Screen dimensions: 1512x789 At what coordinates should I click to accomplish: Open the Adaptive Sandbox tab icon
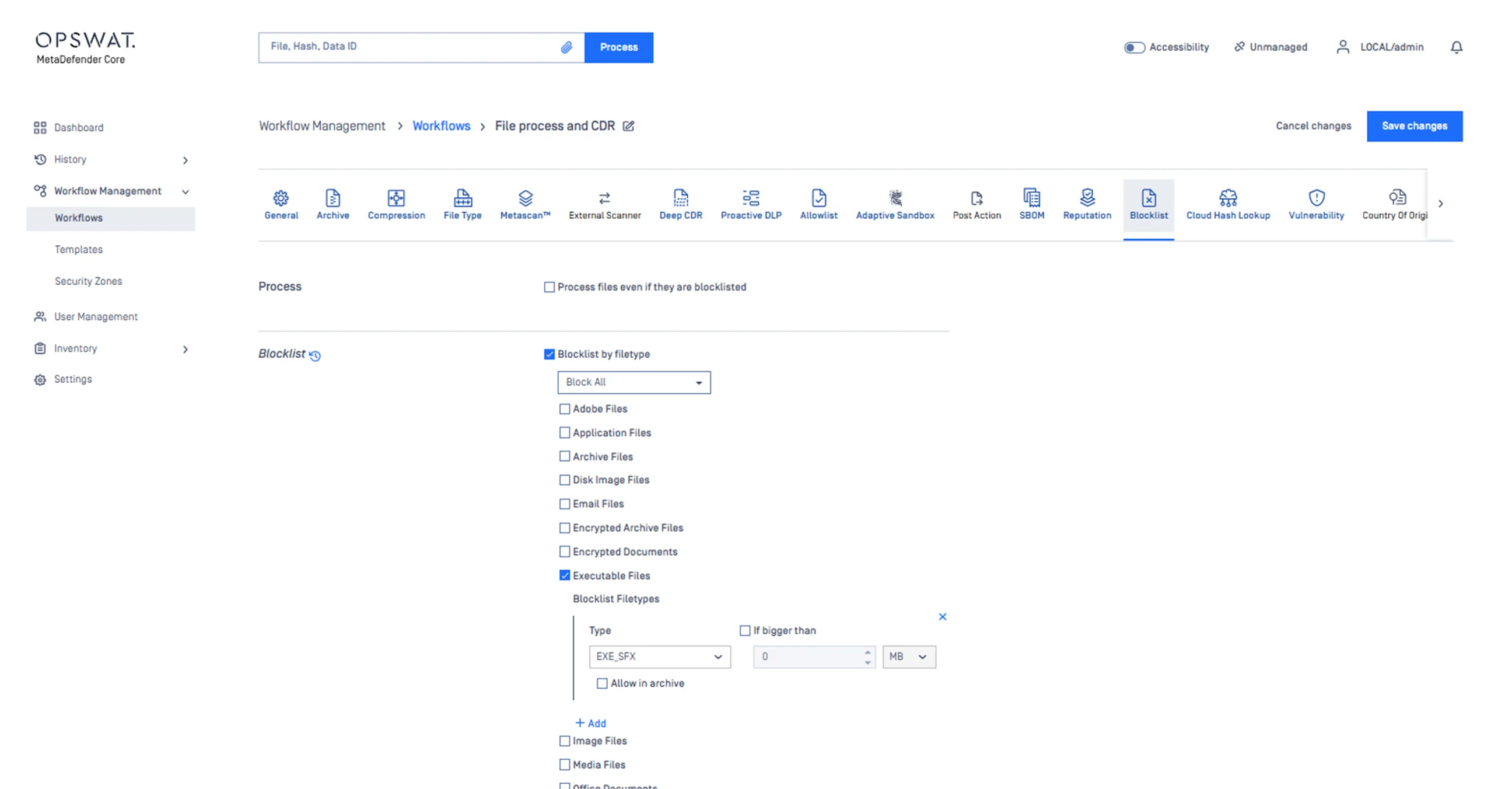894,198
